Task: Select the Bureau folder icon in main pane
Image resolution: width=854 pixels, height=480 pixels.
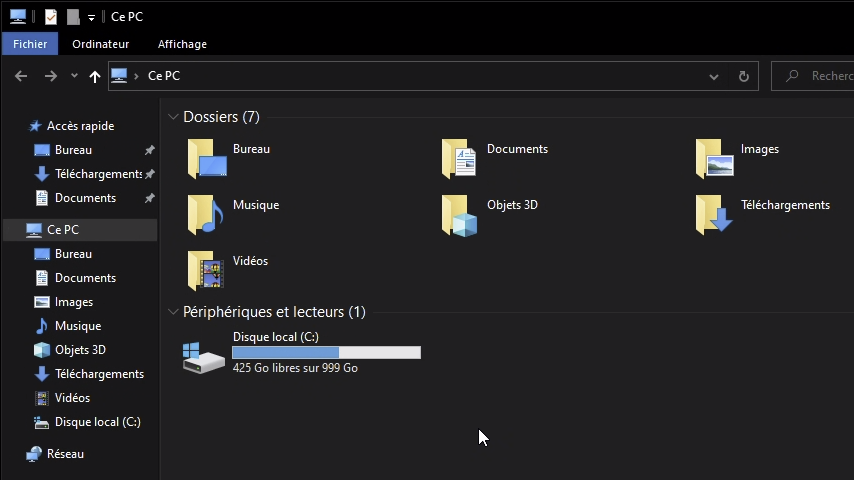Action: pos(206,159)
